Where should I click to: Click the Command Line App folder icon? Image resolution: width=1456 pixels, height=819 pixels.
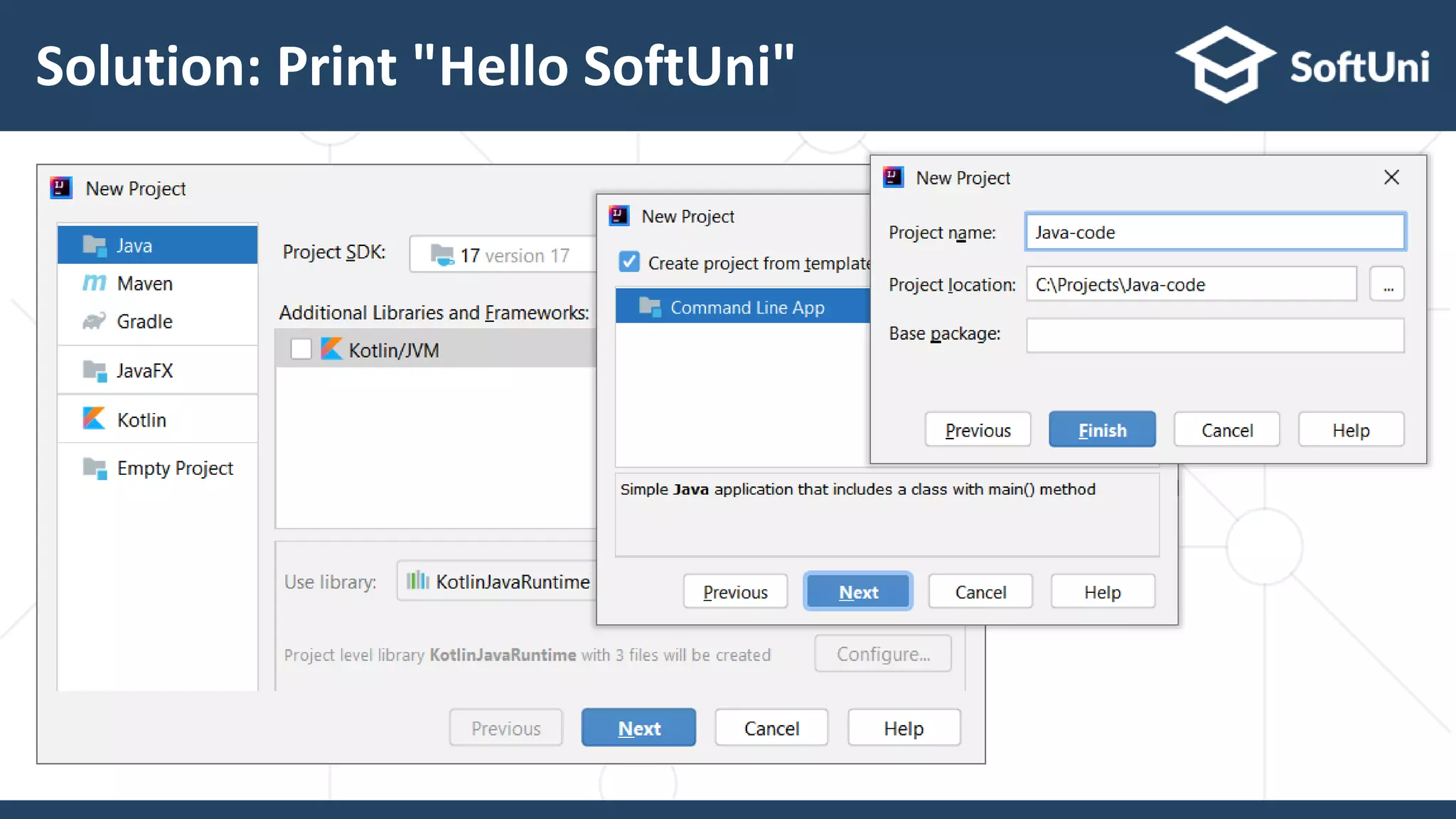point(650,306)
